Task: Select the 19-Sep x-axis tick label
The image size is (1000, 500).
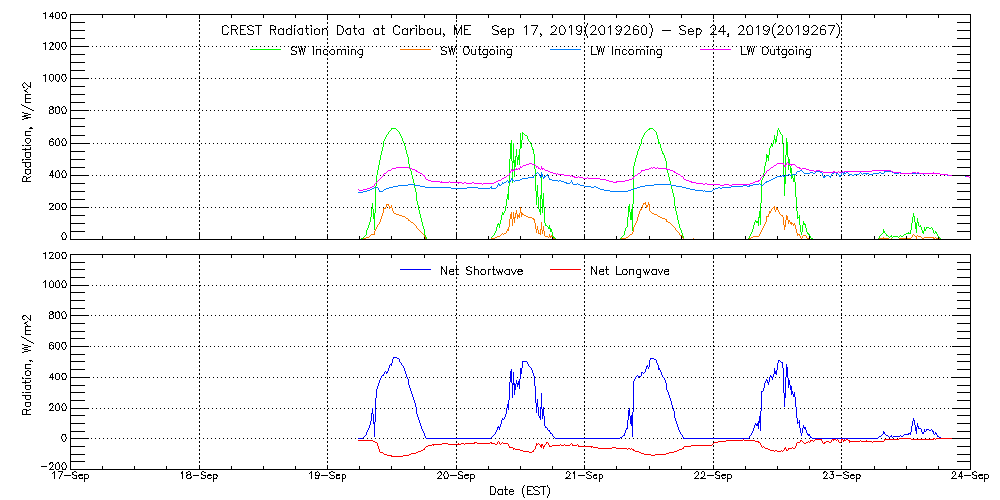Action: tap(329, 477)
